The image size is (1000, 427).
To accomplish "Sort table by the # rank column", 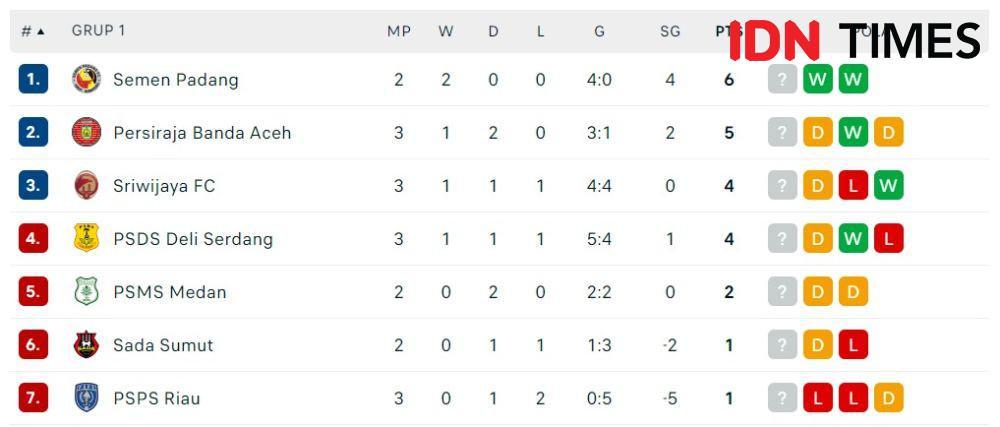I will 33,31.
